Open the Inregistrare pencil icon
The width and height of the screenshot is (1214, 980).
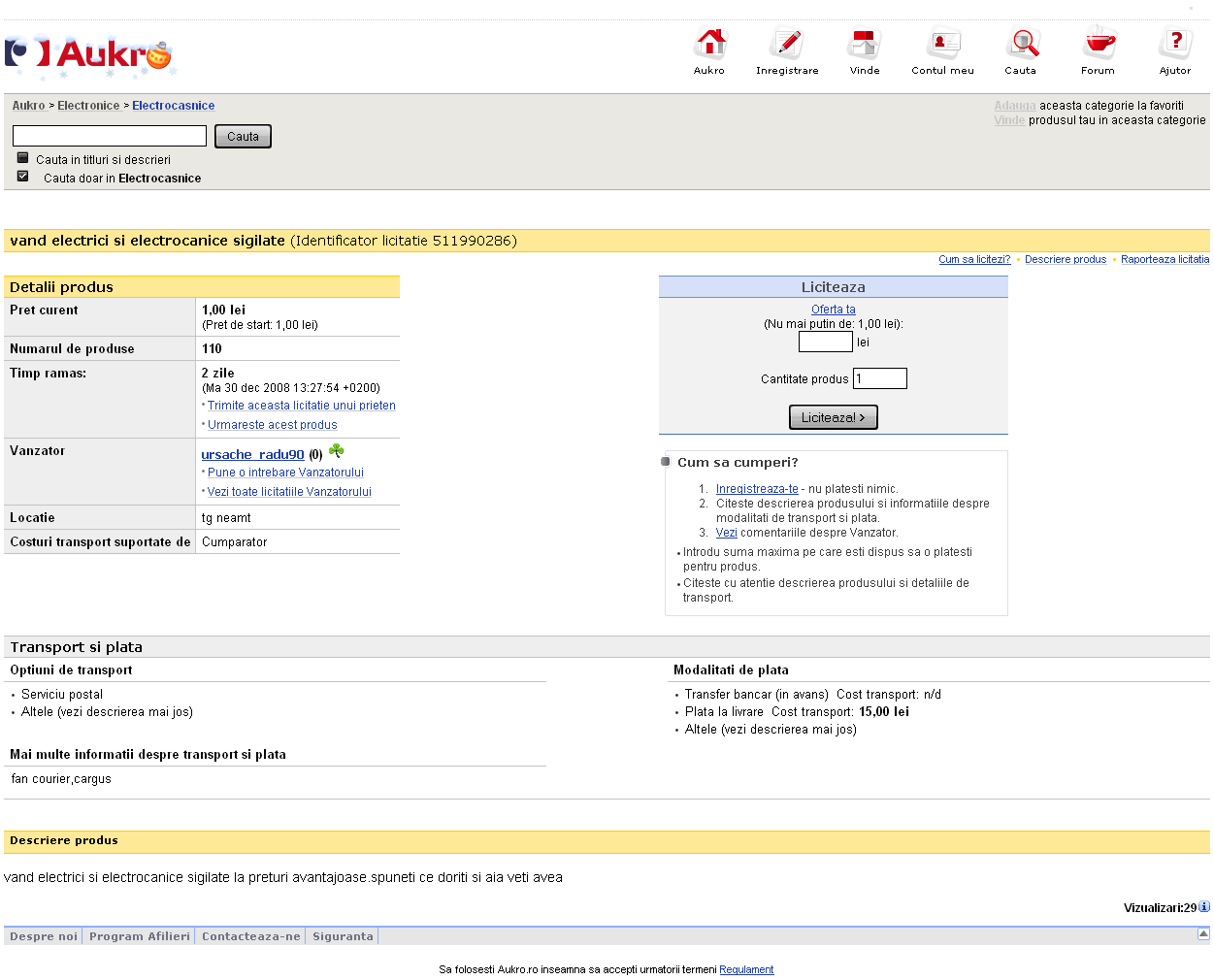pyautogui.click(x=787, y=45)
